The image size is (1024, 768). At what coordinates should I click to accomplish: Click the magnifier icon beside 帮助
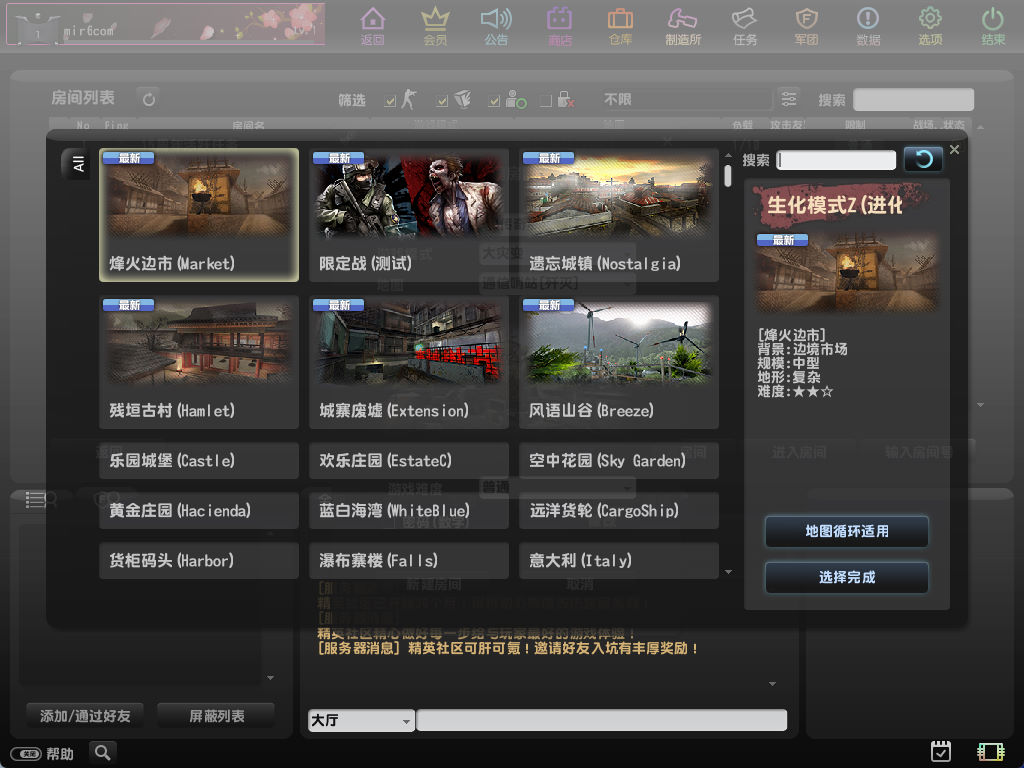(103, 752)
